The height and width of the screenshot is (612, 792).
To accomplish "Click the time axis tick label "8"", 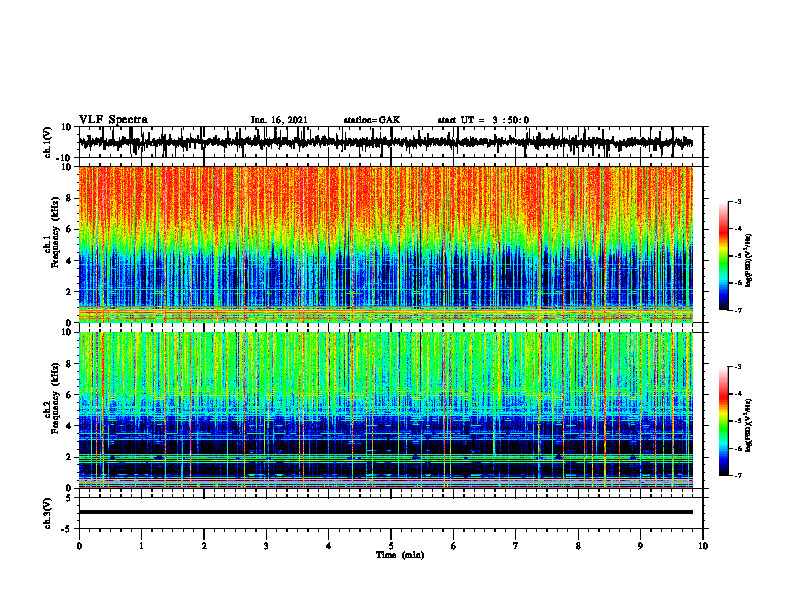I will (578, 546).
